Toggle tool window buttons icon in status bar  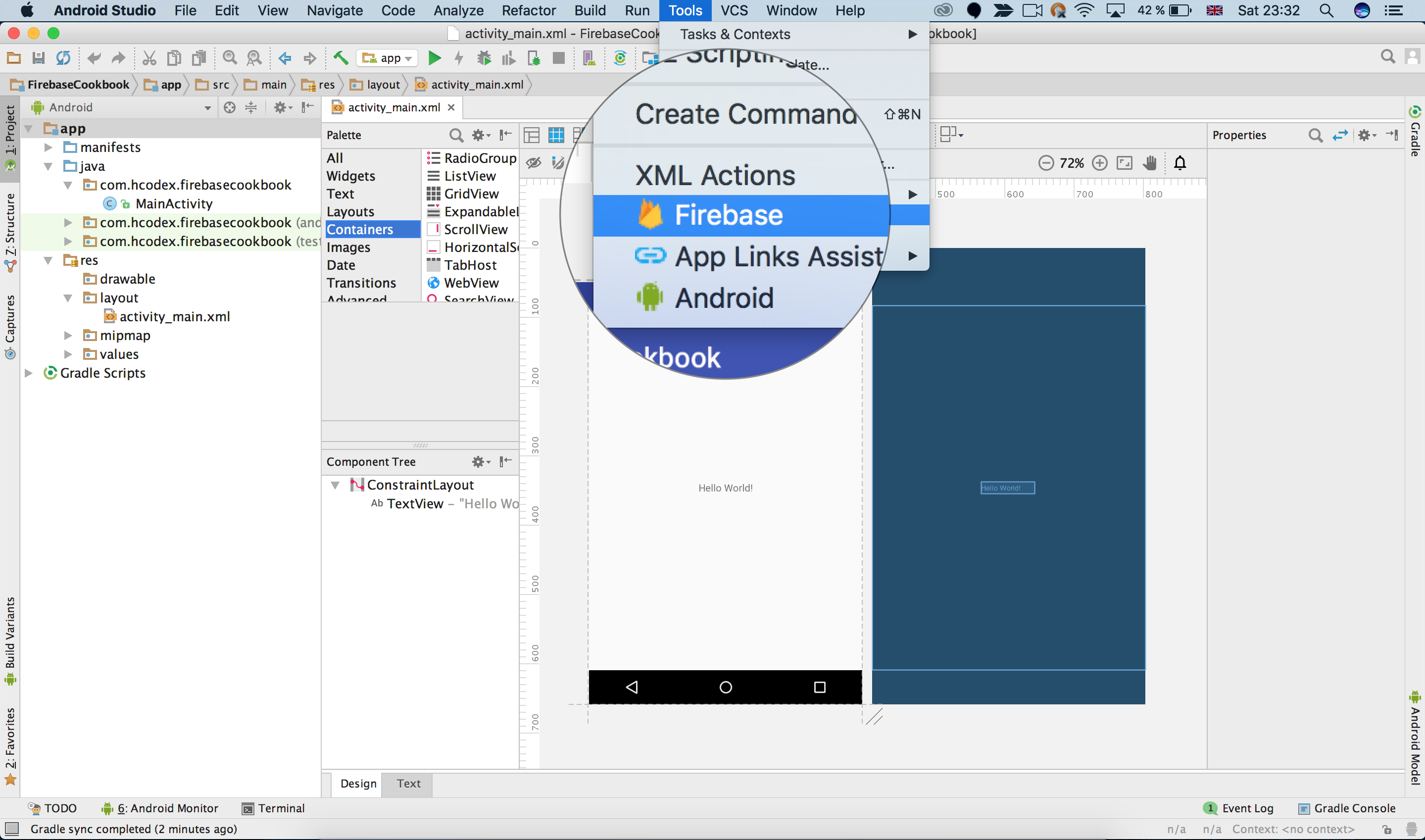point(11,829)
